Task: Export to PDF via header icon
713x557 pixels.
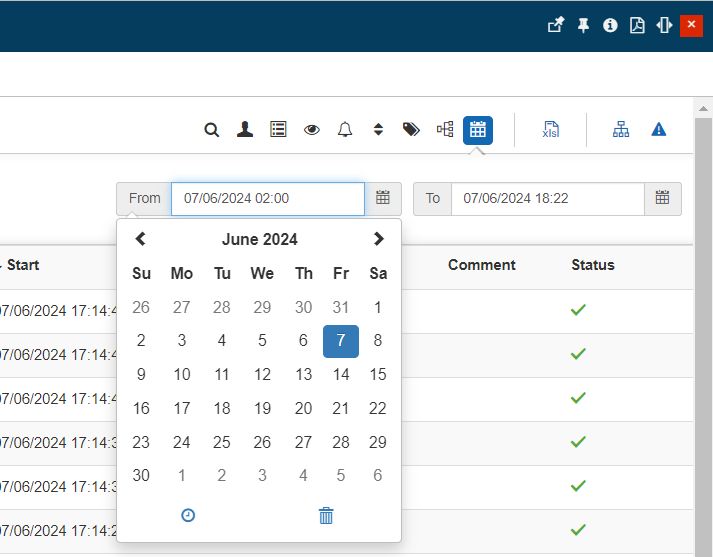Action: click(637, 25)
